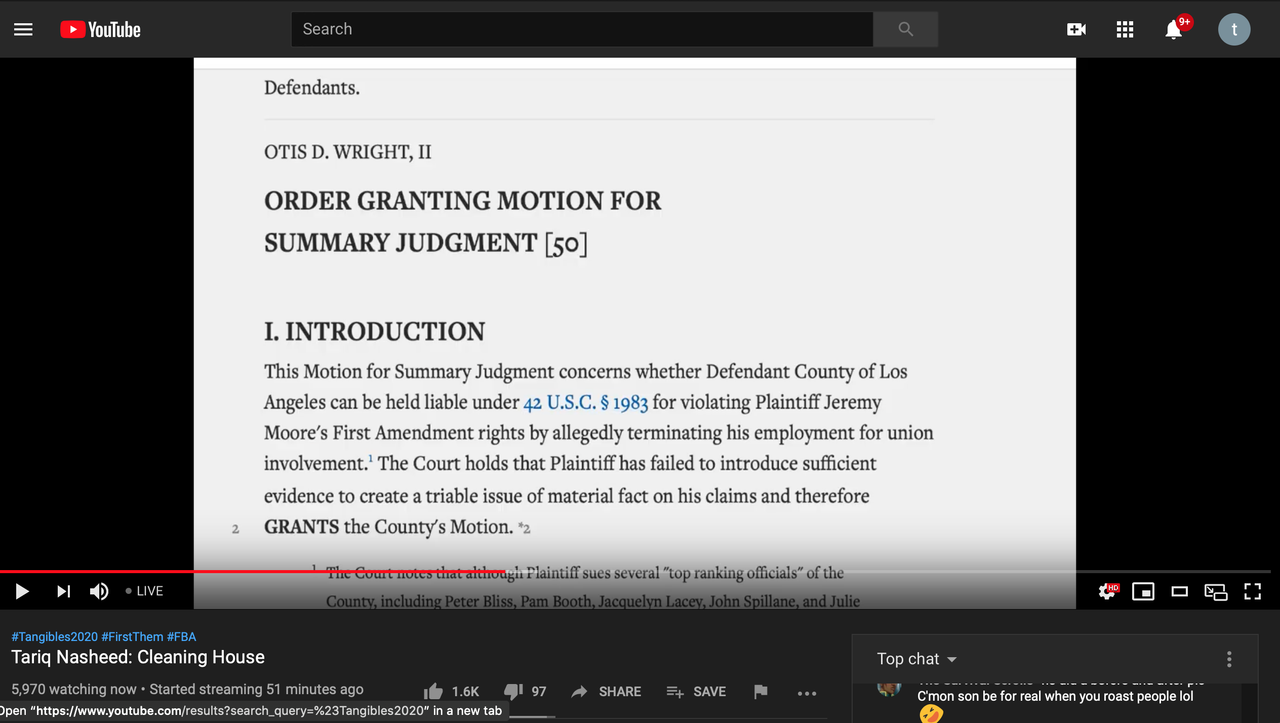Click the YouTube logo to go home
Viewport: 1280px width, 723px height.
click(99, 29)
